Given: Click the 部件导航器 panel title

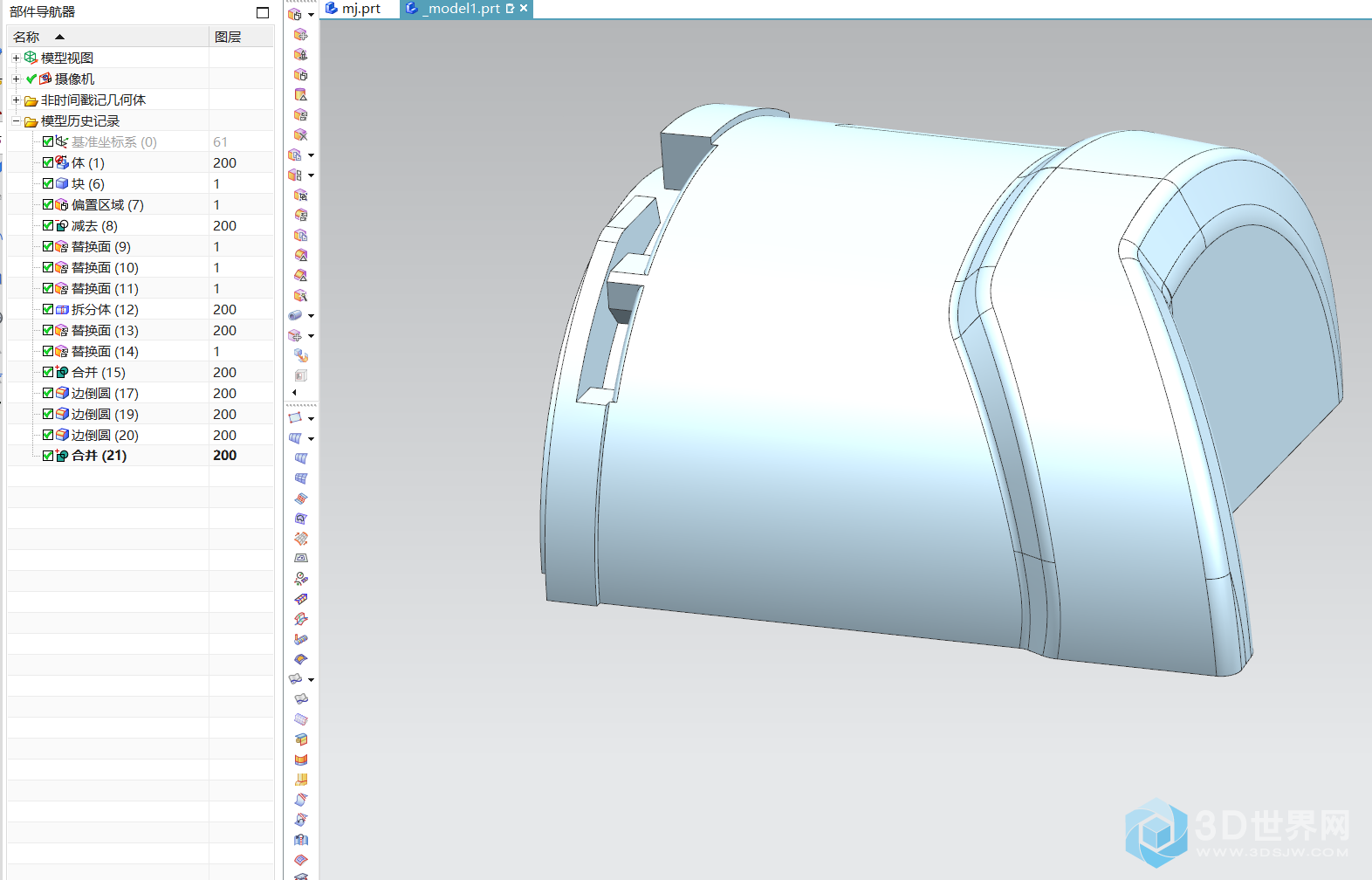Looking at the screenshot, I should click(42, 11).
